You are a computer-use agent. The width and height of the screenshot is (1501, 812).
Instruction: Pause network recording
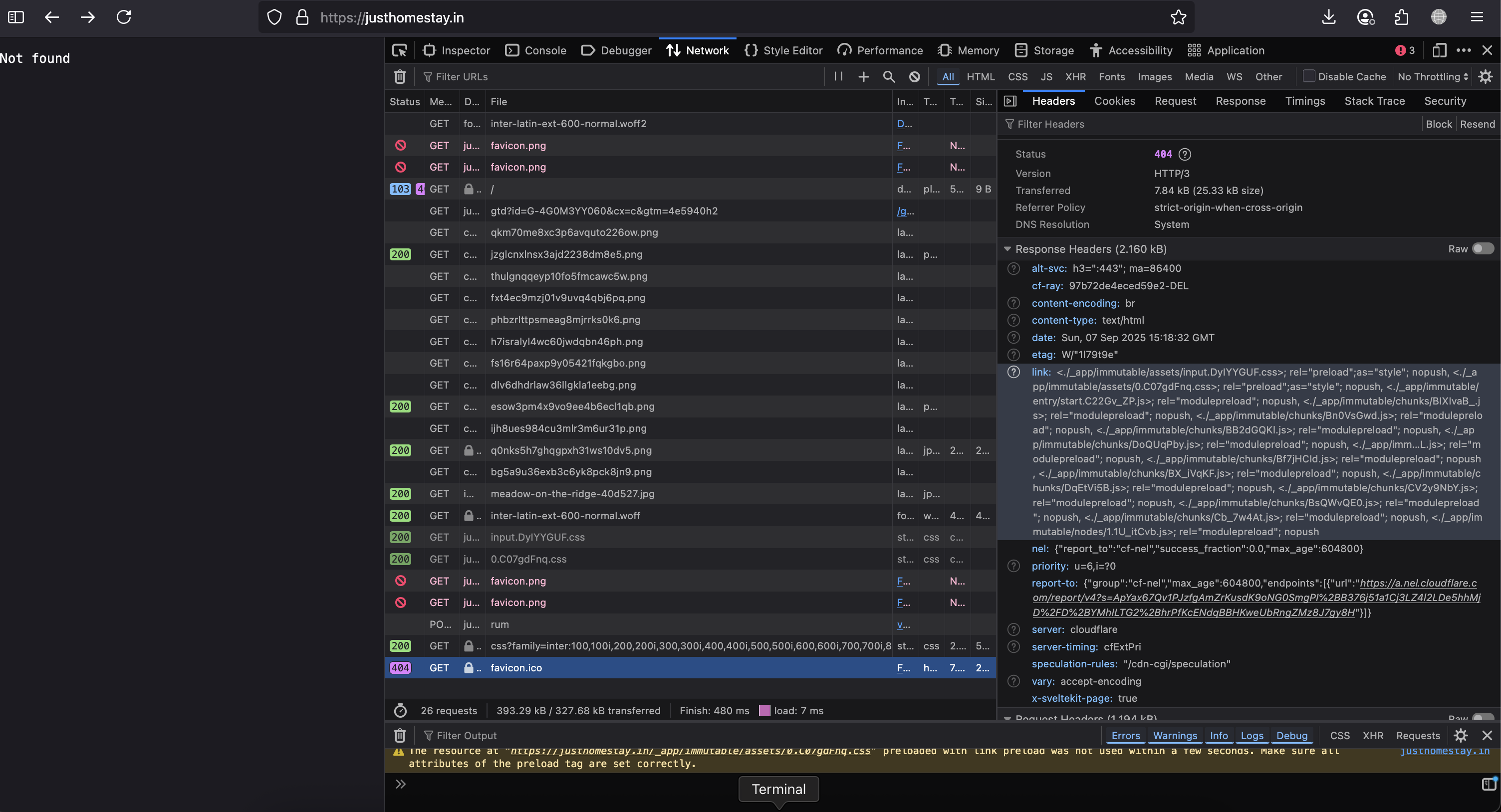[x=838, y=76]
